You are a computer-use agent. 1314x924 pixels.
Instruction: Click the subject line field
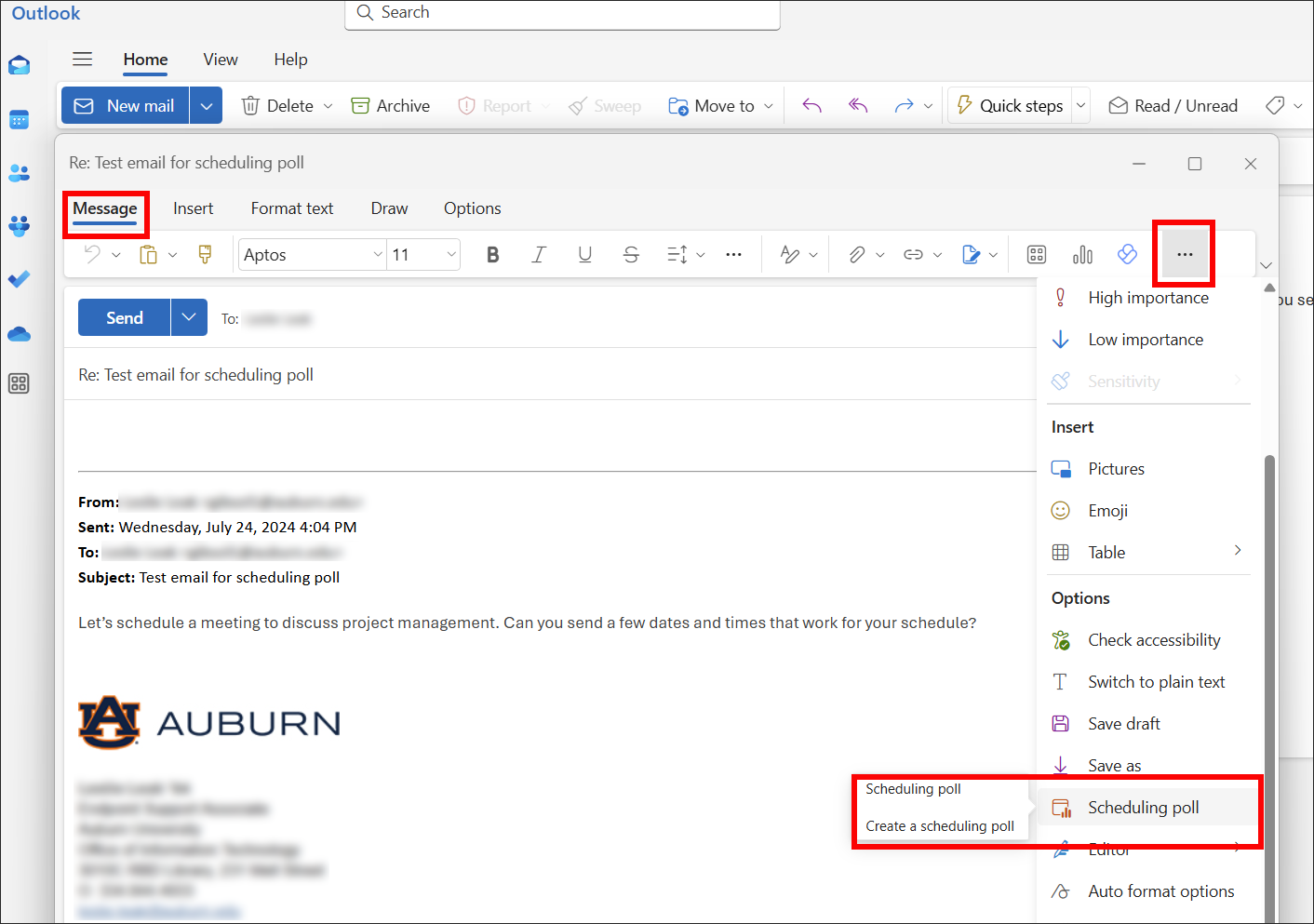[x=549, y=375]
